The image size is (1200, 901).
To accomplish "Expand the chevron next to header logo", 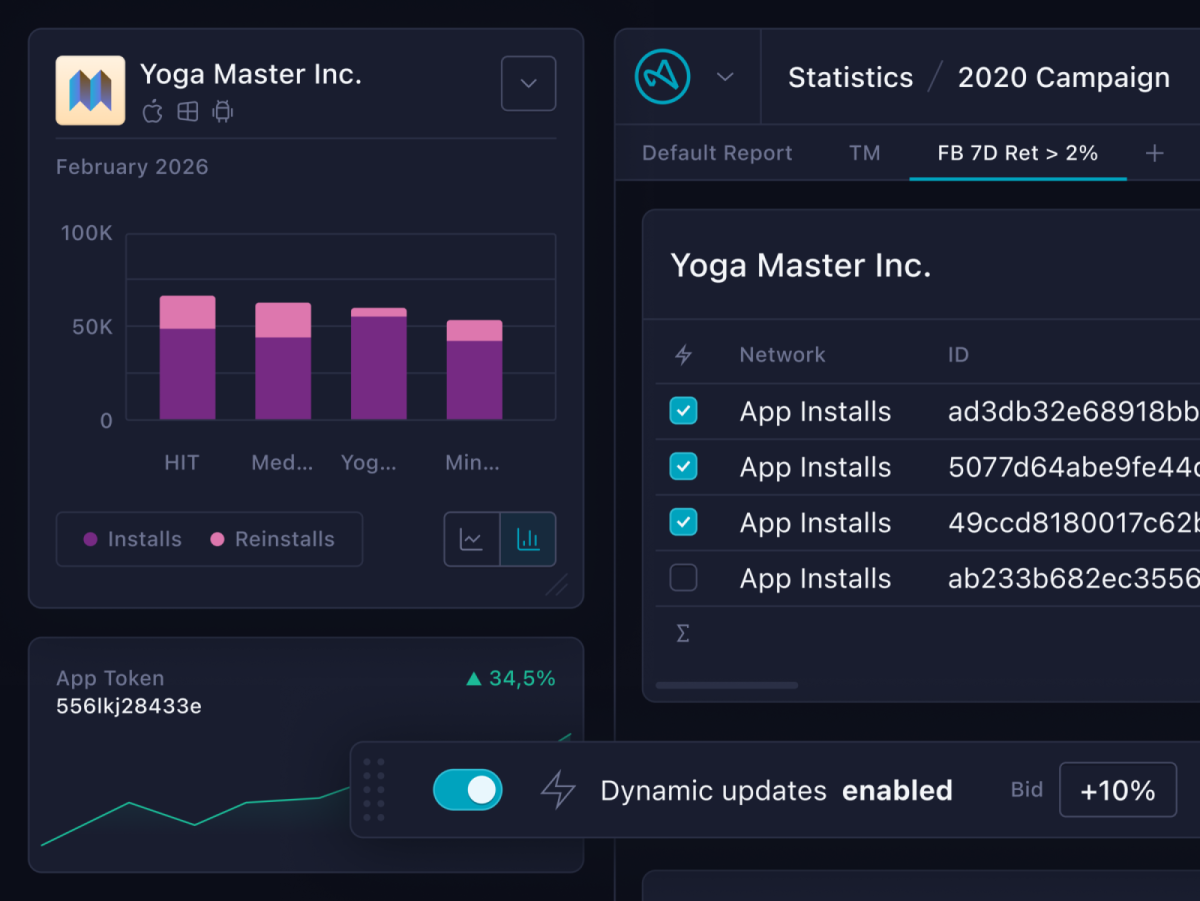I will 726,77.
